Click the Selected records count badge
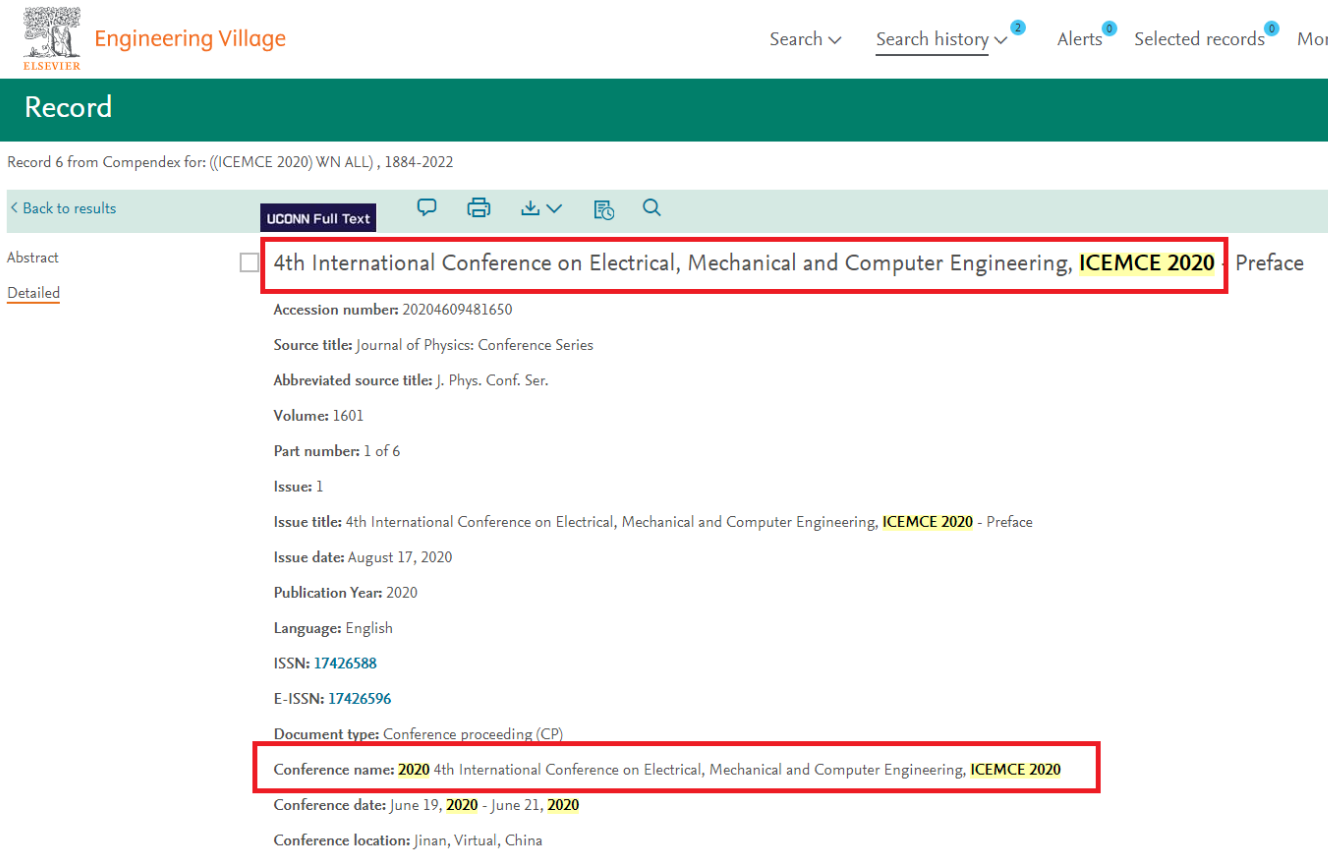1328x861 pixels. coord(1272,28)
